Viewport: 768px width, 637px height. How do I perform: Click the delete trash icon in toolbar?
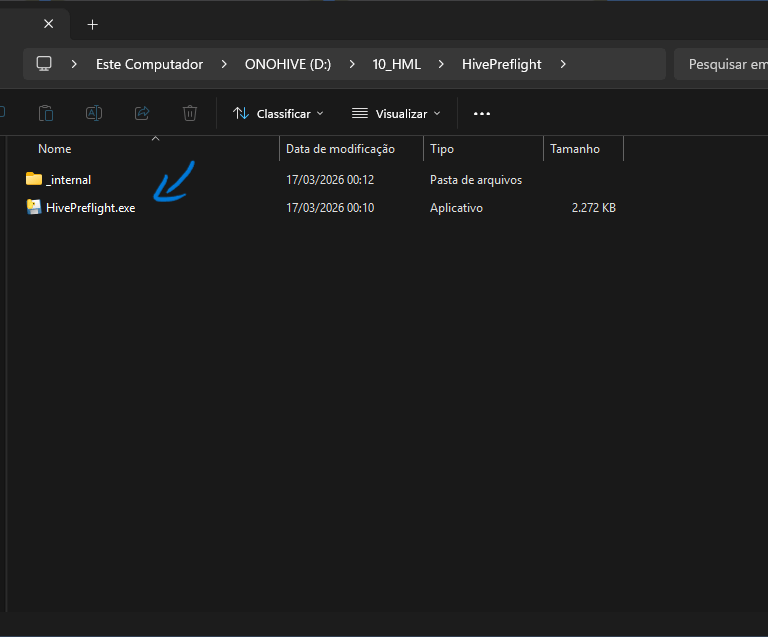coord(190,114)
